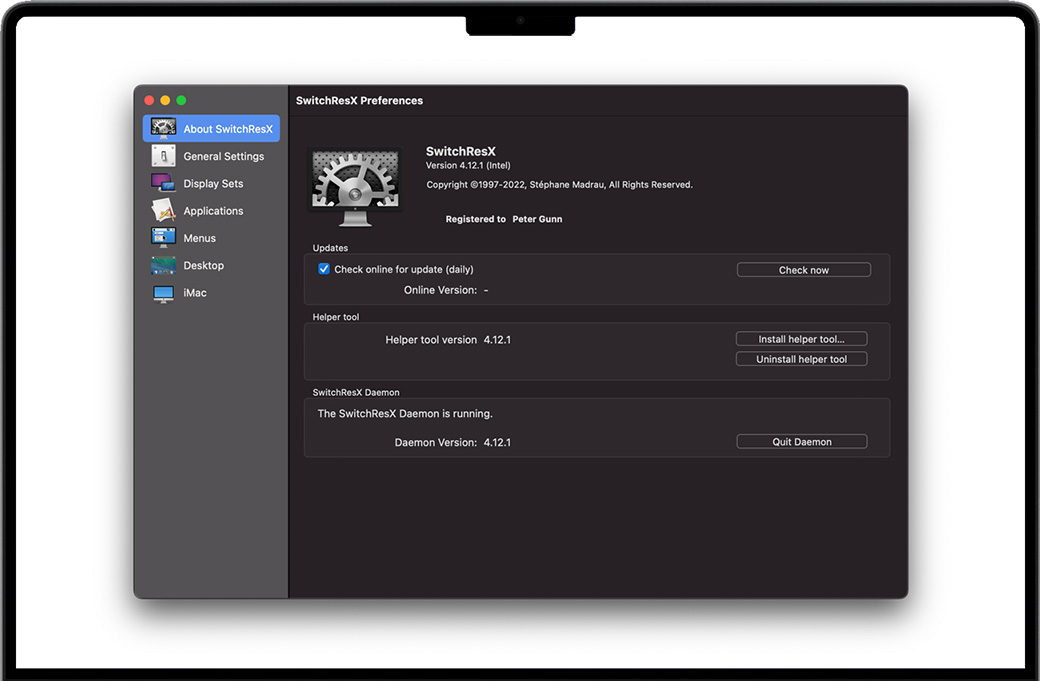This screenshot has width=1040, height=681.
Task: Click the Menus sidebar icon
Action: coord(163,238)
